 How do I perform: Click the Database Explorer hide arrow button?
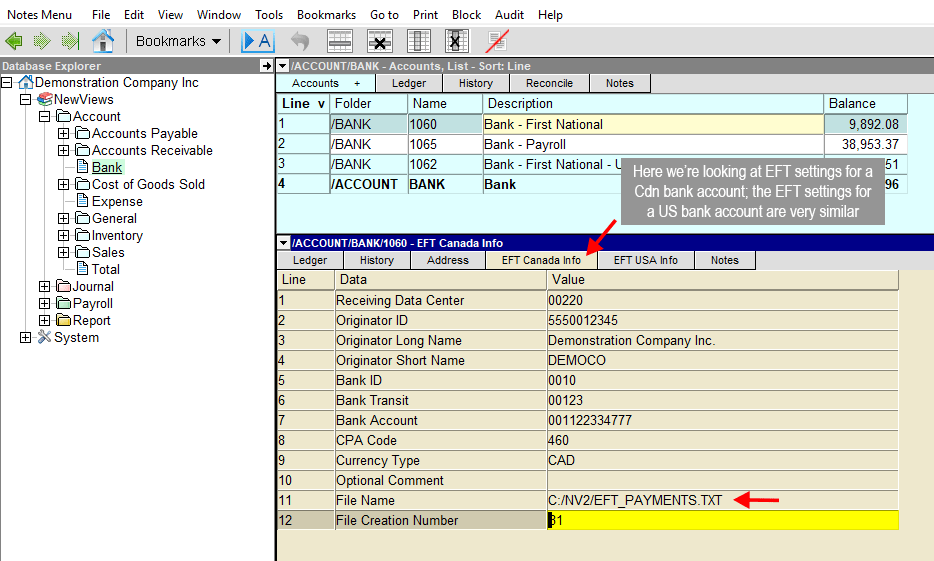point(266,66)
